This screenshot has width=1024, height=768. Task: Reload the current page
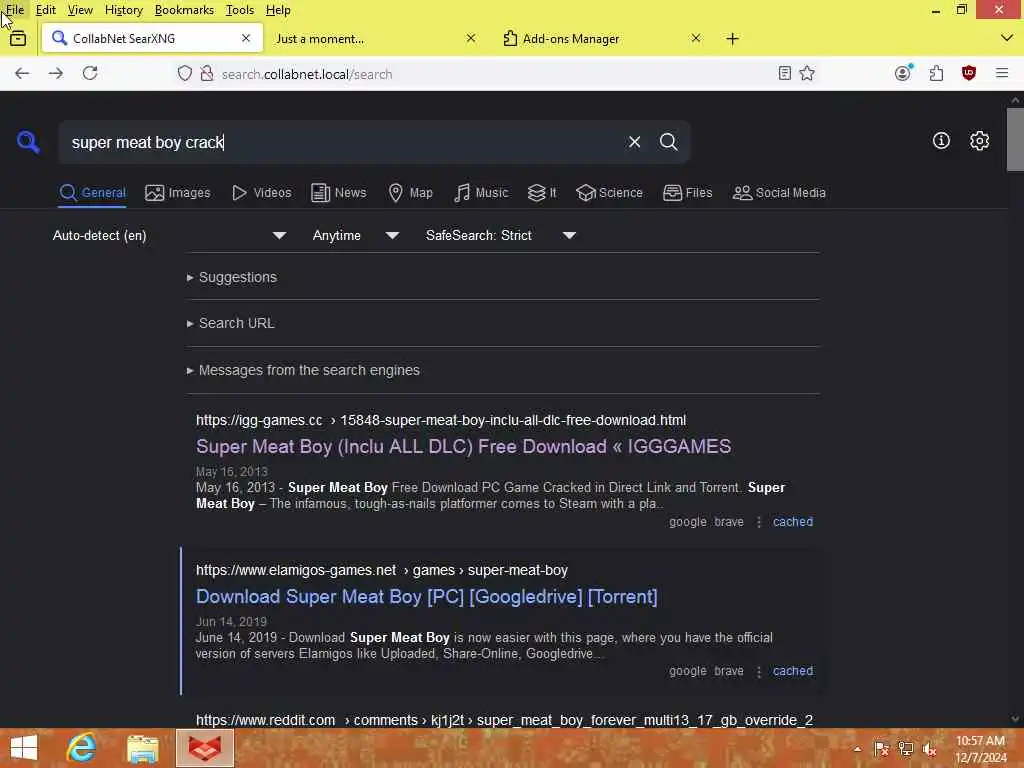pos(90,73)
